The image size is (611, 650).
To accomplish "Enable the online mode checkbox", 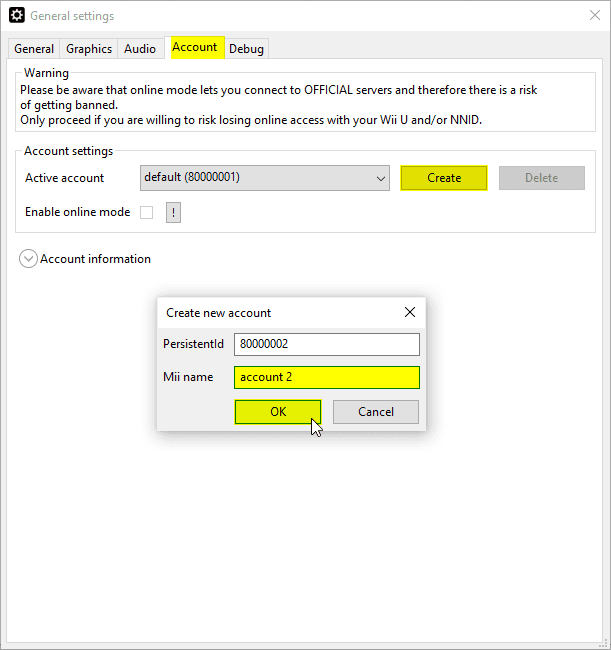I will (147, 212).
